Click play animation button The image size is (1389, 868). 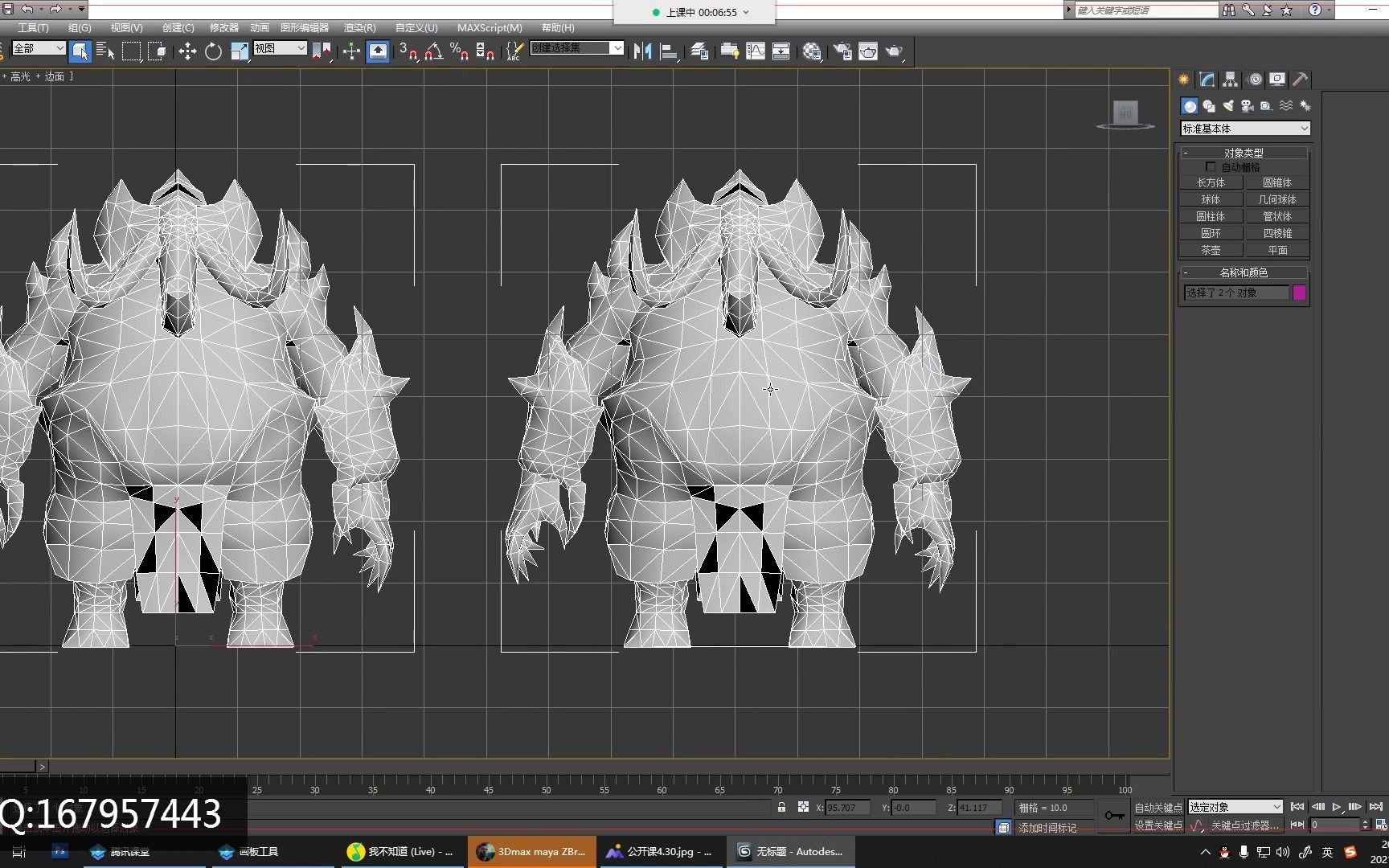1337,807
